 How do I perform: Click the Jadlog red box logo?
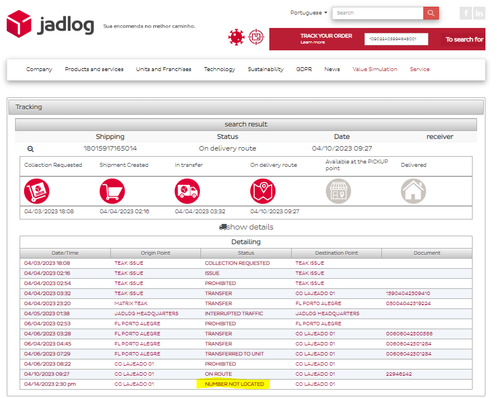point(19,24)
